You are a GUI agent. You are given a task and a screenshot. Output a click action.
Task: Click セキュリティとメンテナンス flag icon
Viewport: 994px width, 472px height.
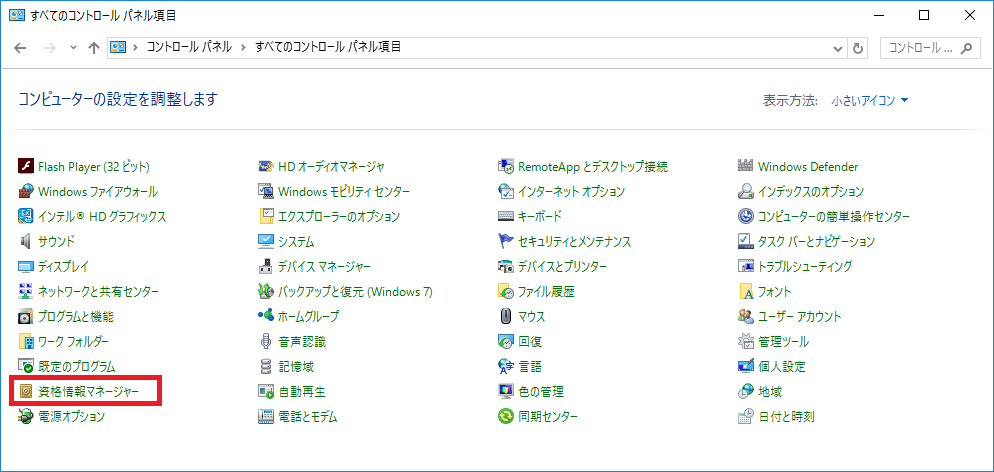(505, 241)
